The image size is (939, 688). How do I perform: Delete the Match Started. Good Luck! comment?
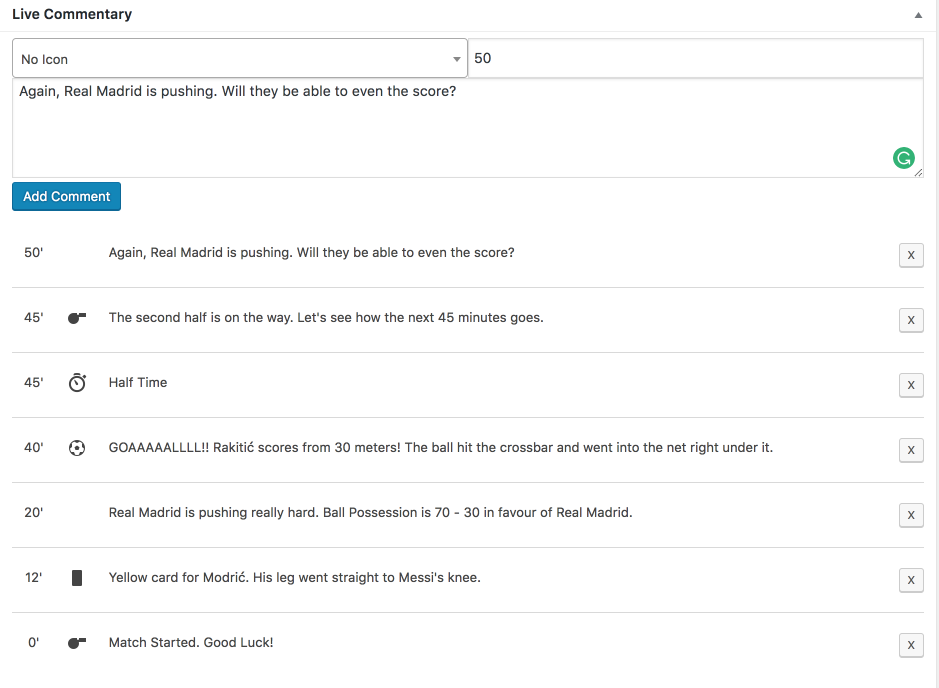(911, 645)
